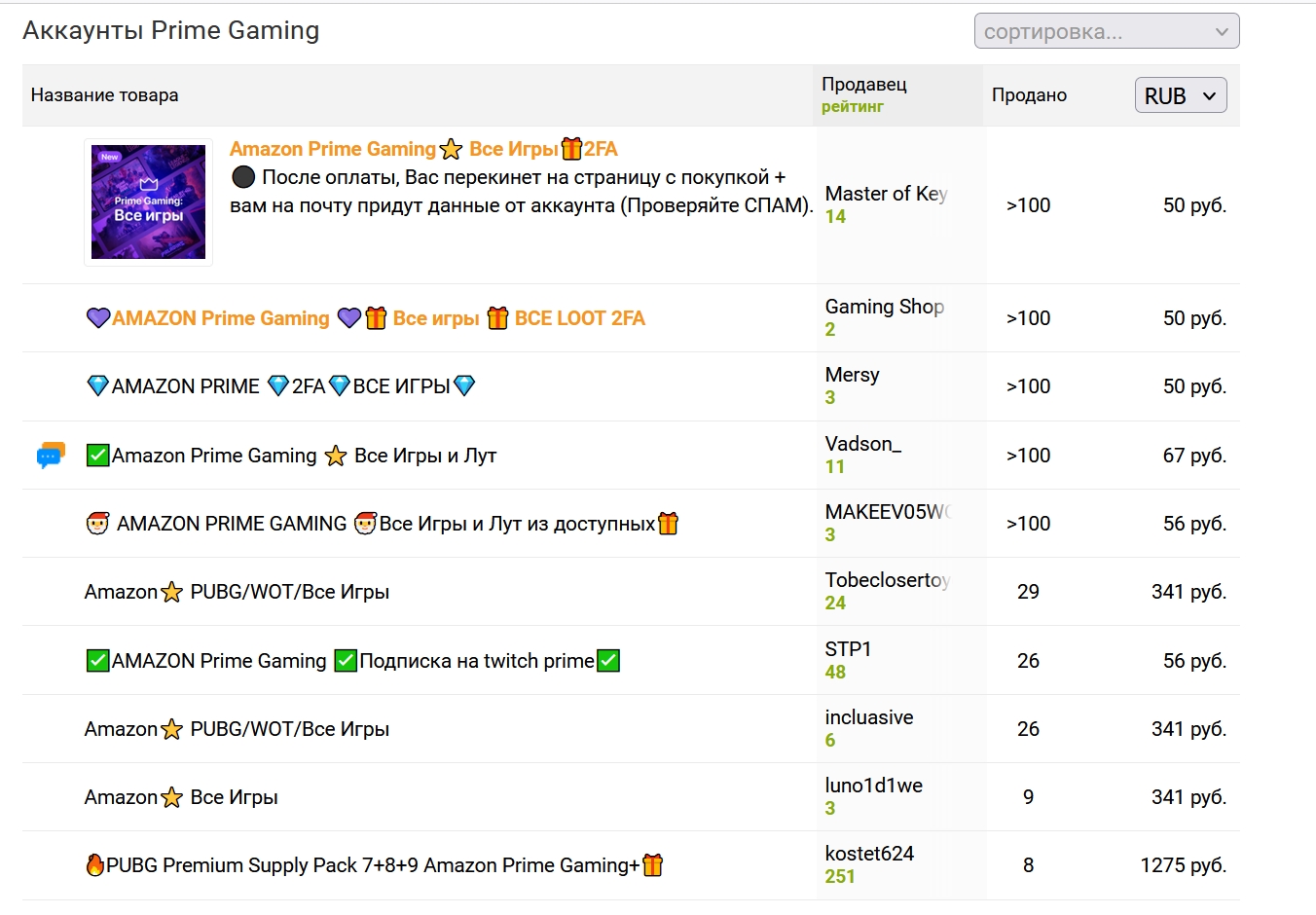Image resolution: width=1316 pixels, height=915 pixels.
Task: Click the fire icon before PUBG Premium Supply Pack
Action: [x=95, y=865]
